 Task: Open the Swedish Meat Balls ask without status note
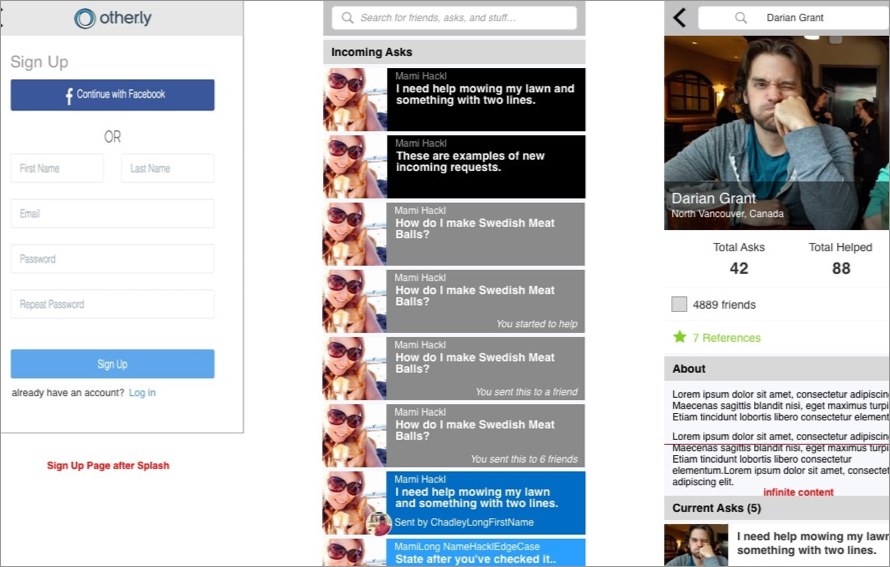point(485,234)
